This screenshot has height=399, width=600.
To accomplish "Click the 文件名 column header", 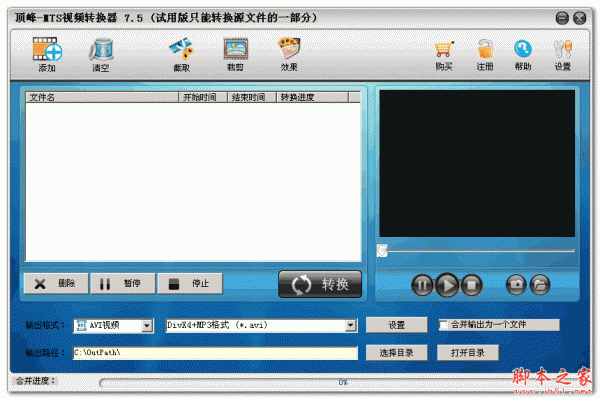I will click(x=102, y=97).
